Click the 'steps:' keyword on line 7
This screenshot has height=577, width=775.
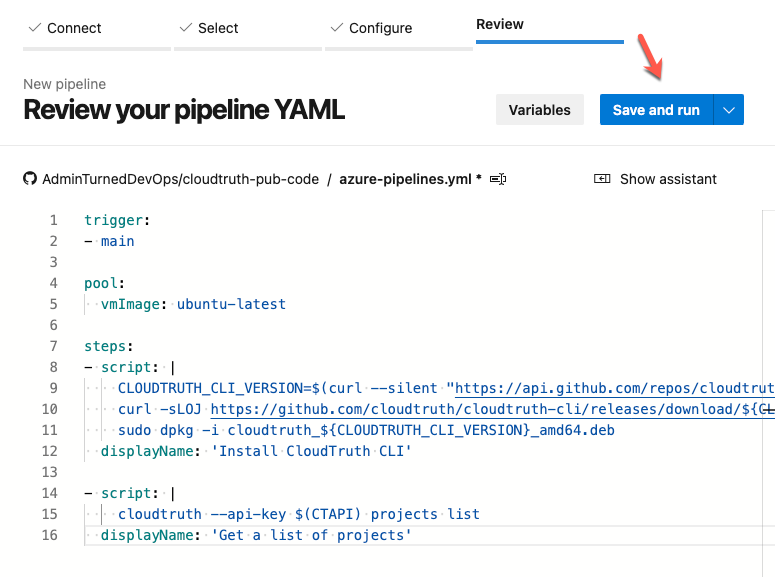coord(109,346)
